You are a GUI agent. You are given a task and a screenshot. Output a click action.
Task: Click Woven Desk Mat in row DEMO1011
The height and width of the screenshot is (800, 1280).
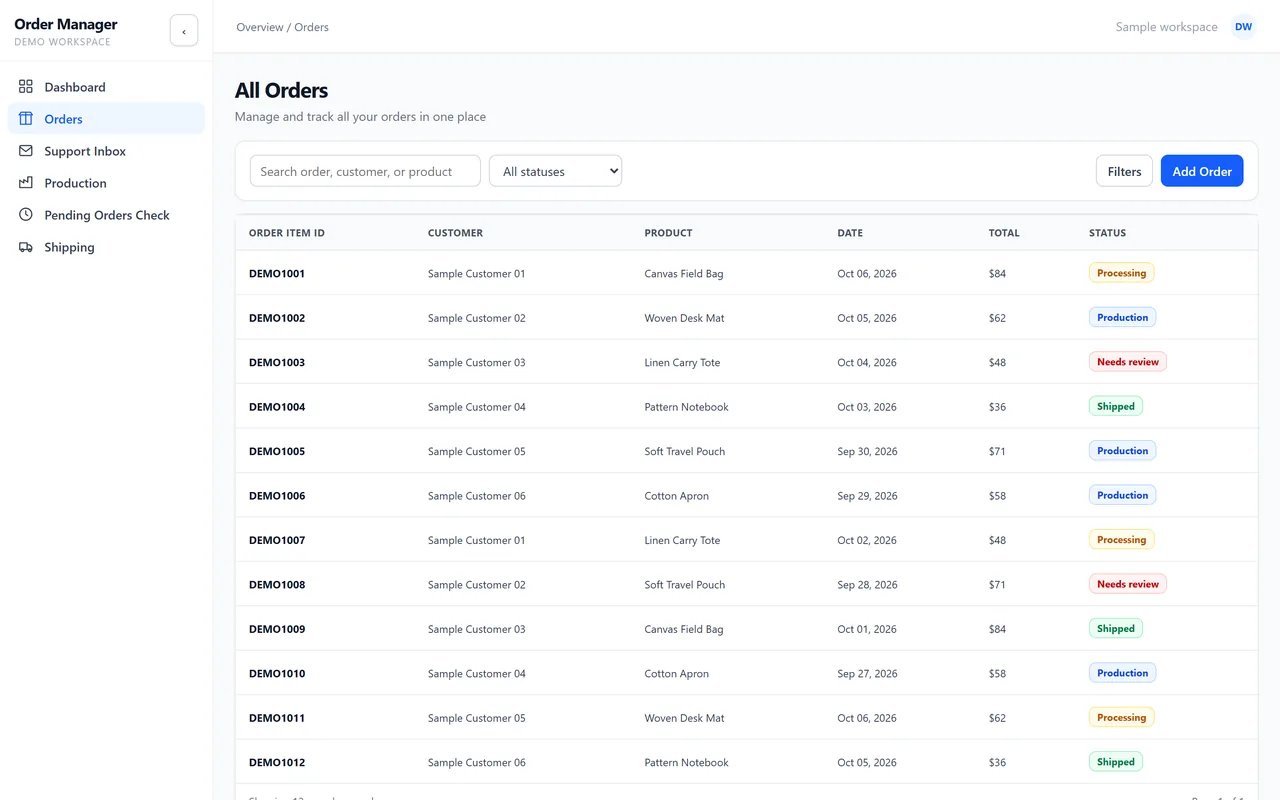[684, 718]
